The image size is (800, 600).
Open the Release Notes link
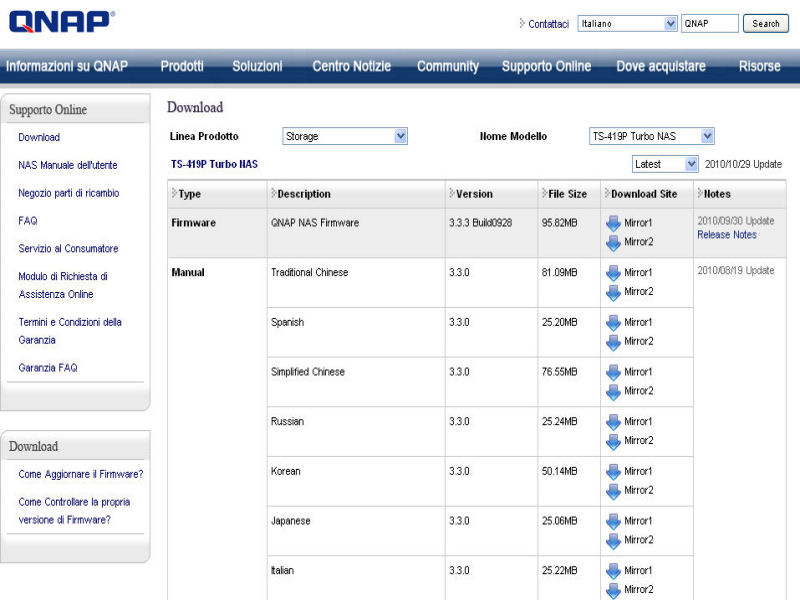(x=726, y=235)
